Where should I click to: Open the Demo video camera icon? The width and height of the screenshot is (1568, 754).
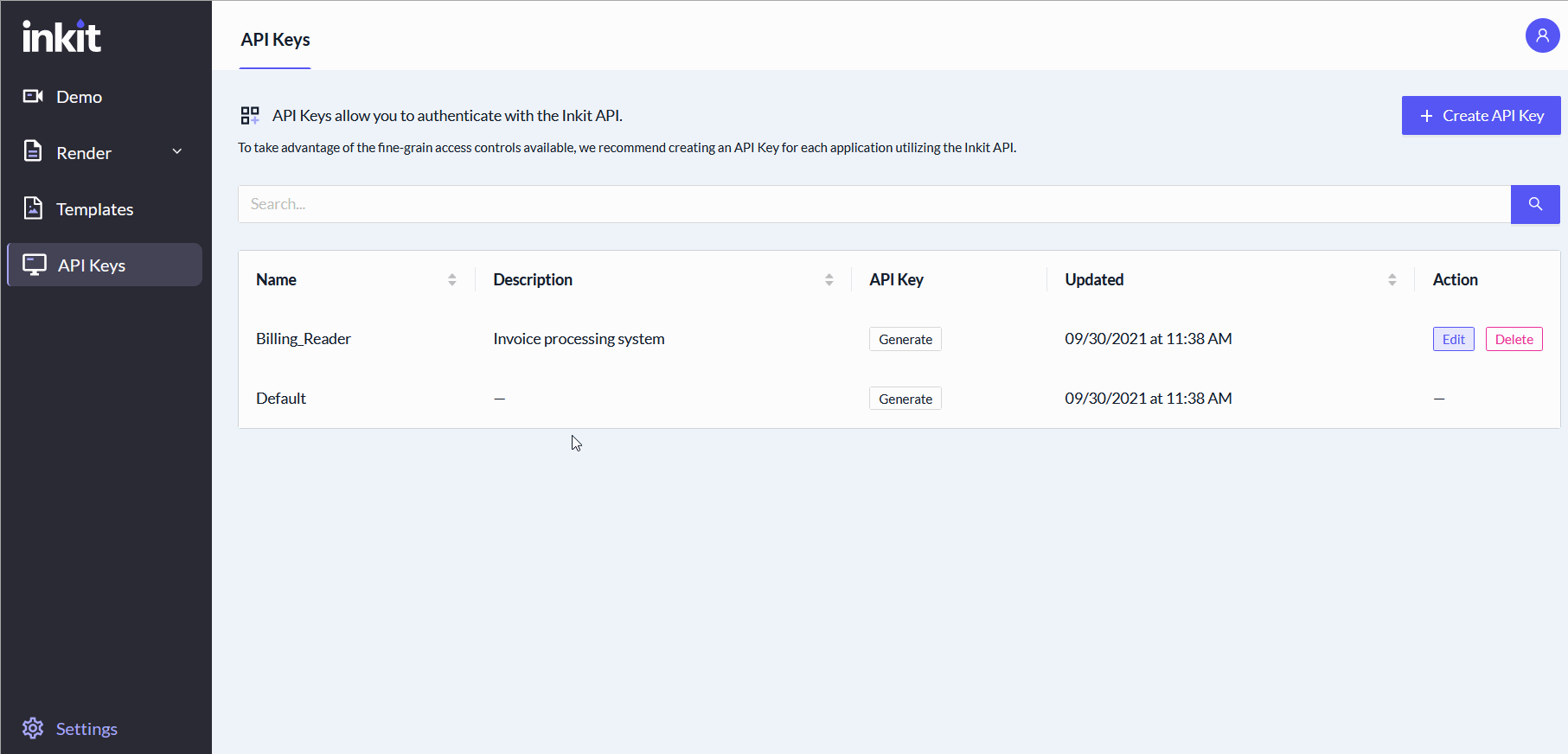(33, 96)
